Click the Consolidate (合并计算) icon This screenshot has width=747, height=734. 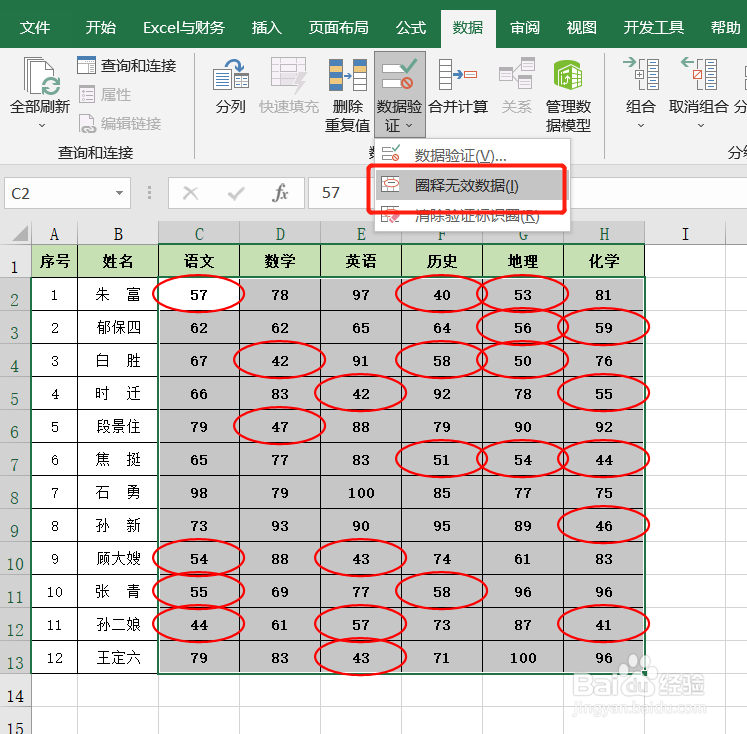pos(458,74)
